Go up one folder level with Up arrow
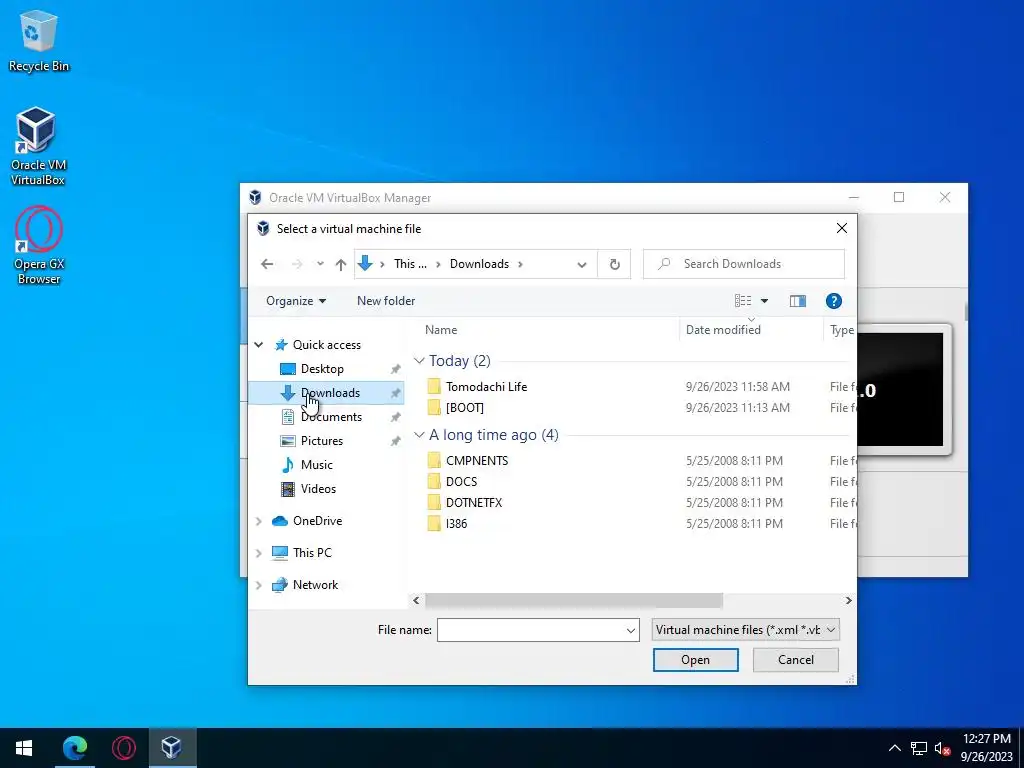This screenshot has height=768, width=1024. coord(340,264)
